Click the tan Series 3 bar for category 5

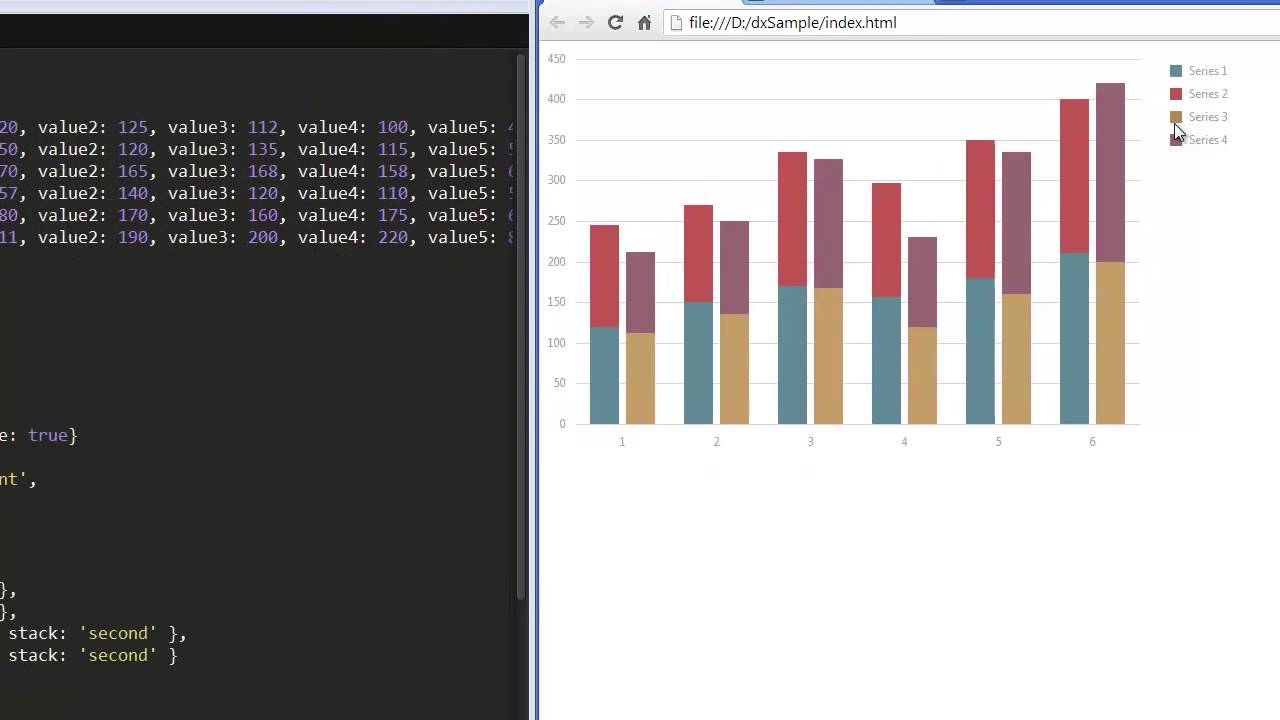(1016, 359)
